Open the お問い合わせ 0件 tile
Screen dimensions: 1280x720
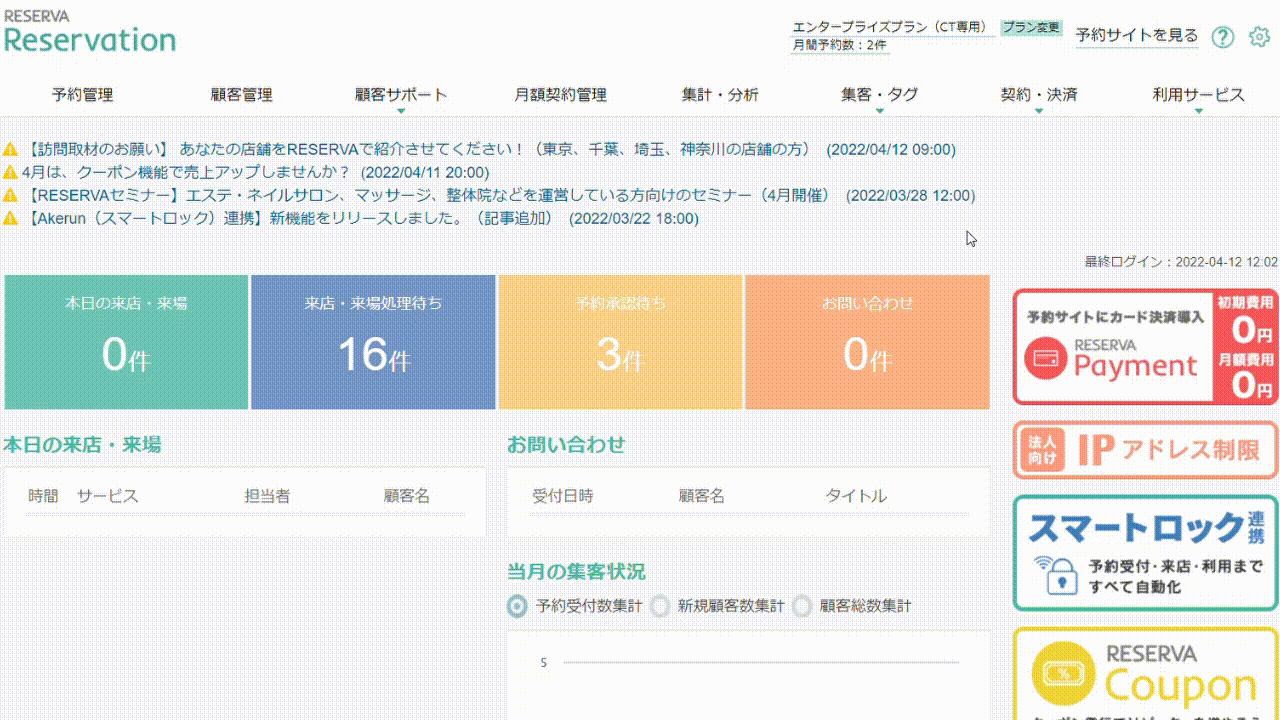[x=867, y=342]
